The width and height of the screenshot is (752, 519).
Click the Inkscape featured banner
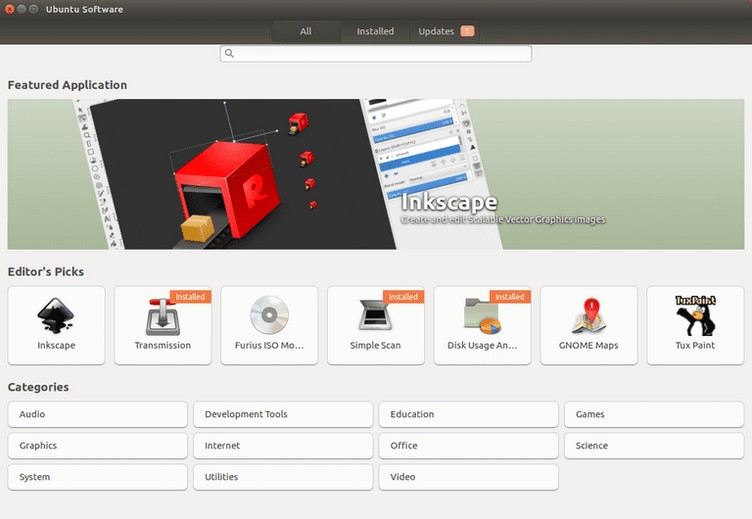pyautogui.click(x=376, y=174)
